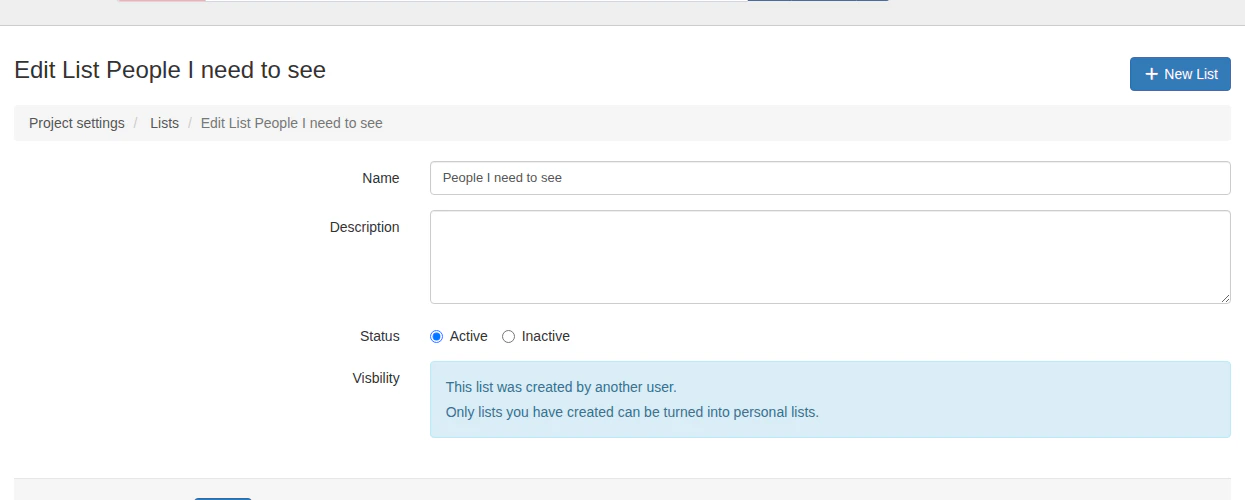Click 'Only lists you have created' notice text
This screenshot has height=500, width=1245.
point(632,412)
